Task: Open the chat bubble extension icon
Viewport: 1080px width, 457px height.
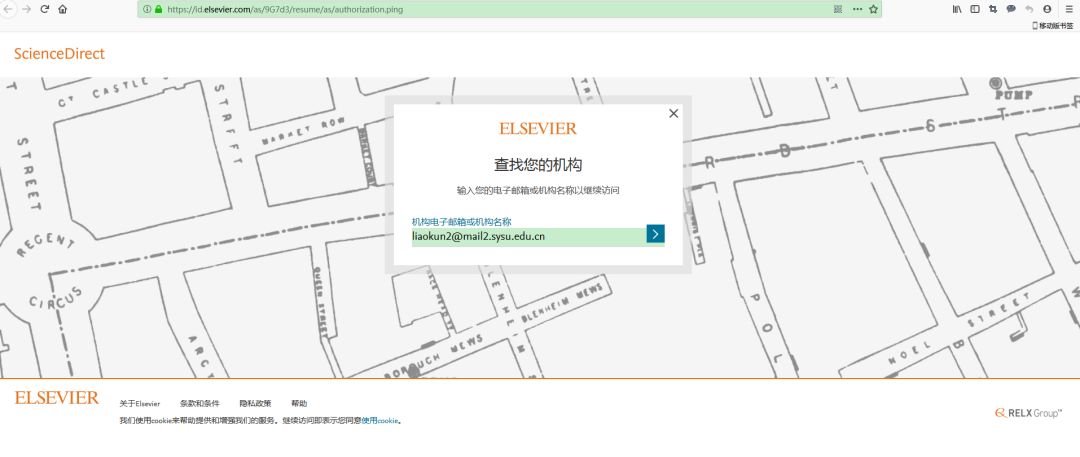Action: coord(1011,9)
